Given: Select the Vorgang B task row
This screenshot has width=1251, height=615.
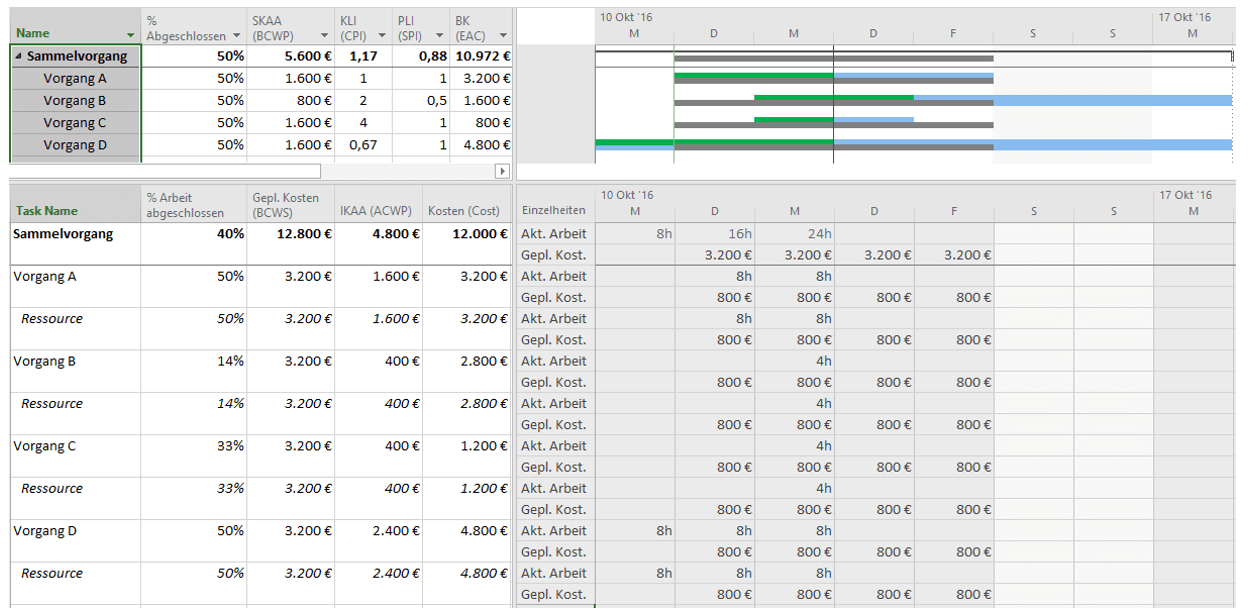Looking at the screenshot, I should [74, 100].
